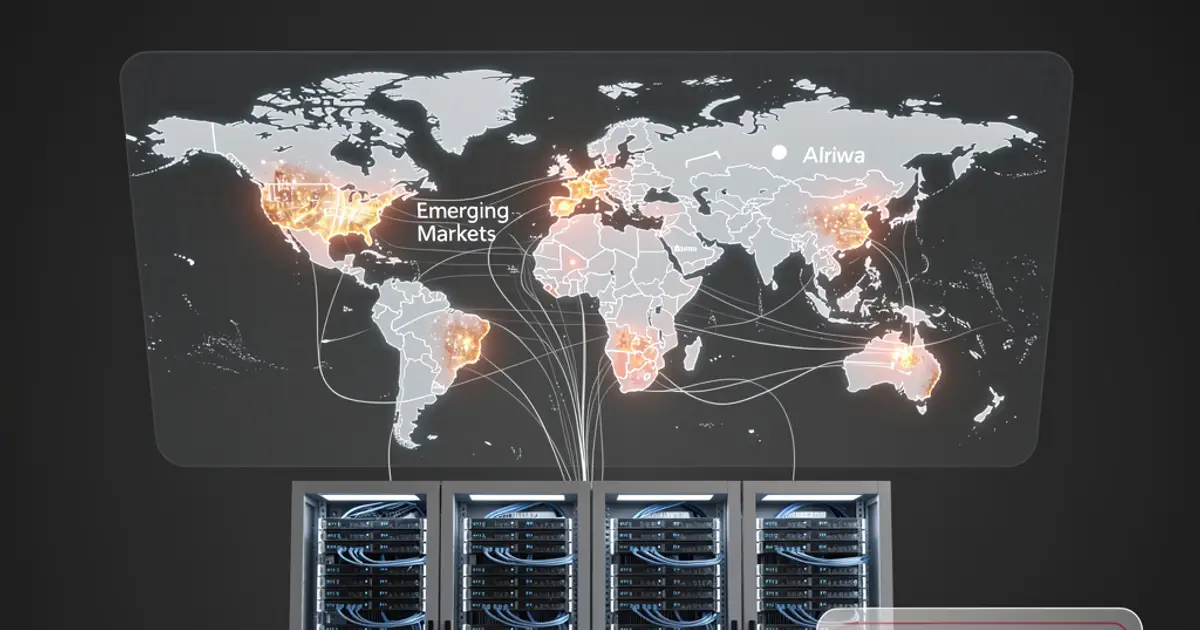
Task: Select the white dot marker beside Alriwa
Action: [779, 154]
